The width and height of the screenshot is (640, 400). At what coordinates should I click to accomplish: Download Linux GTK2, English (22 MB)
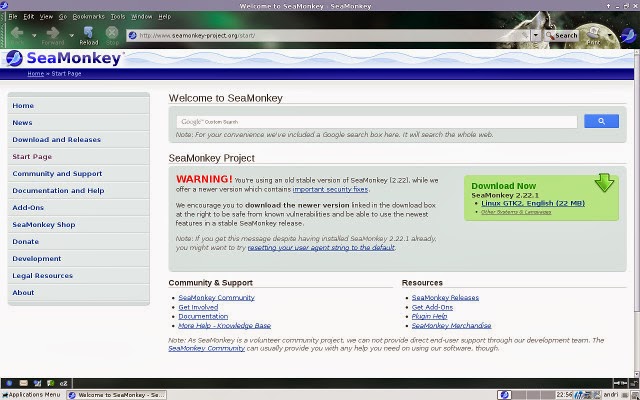coord(533,203)
